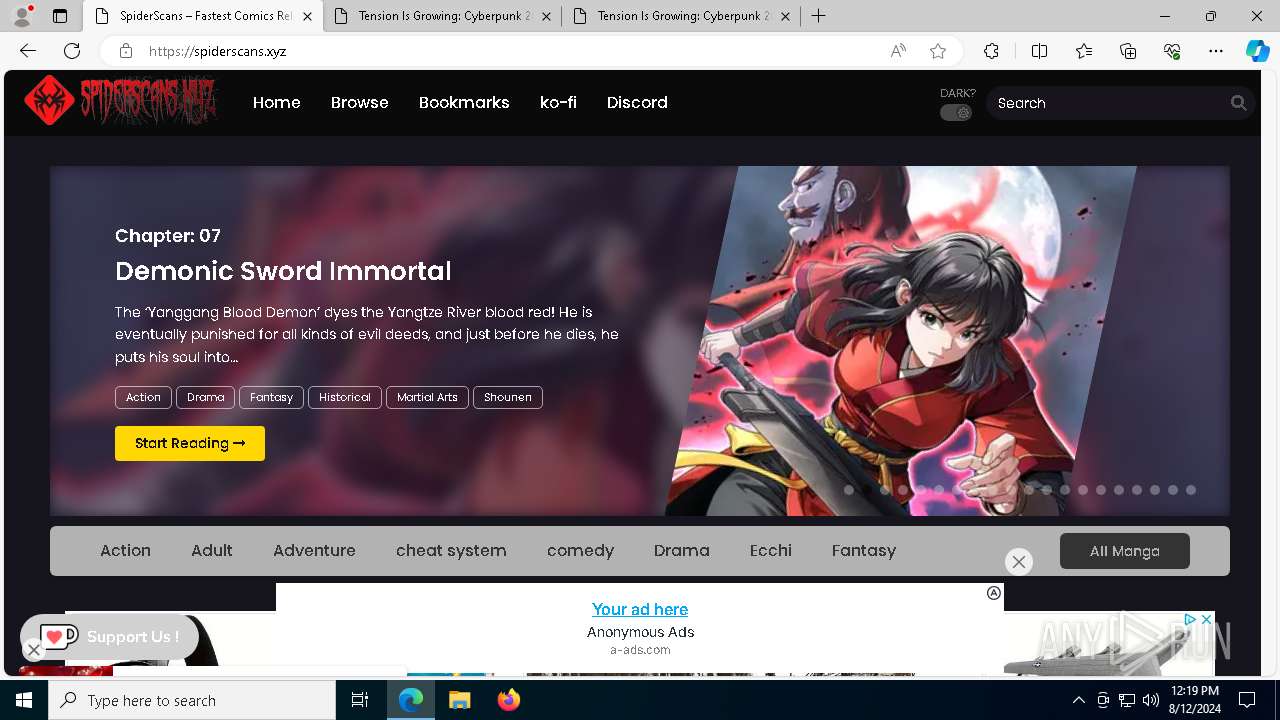Click the address bar URL
Screen dimensions: 1280x720
coord(218,51)
